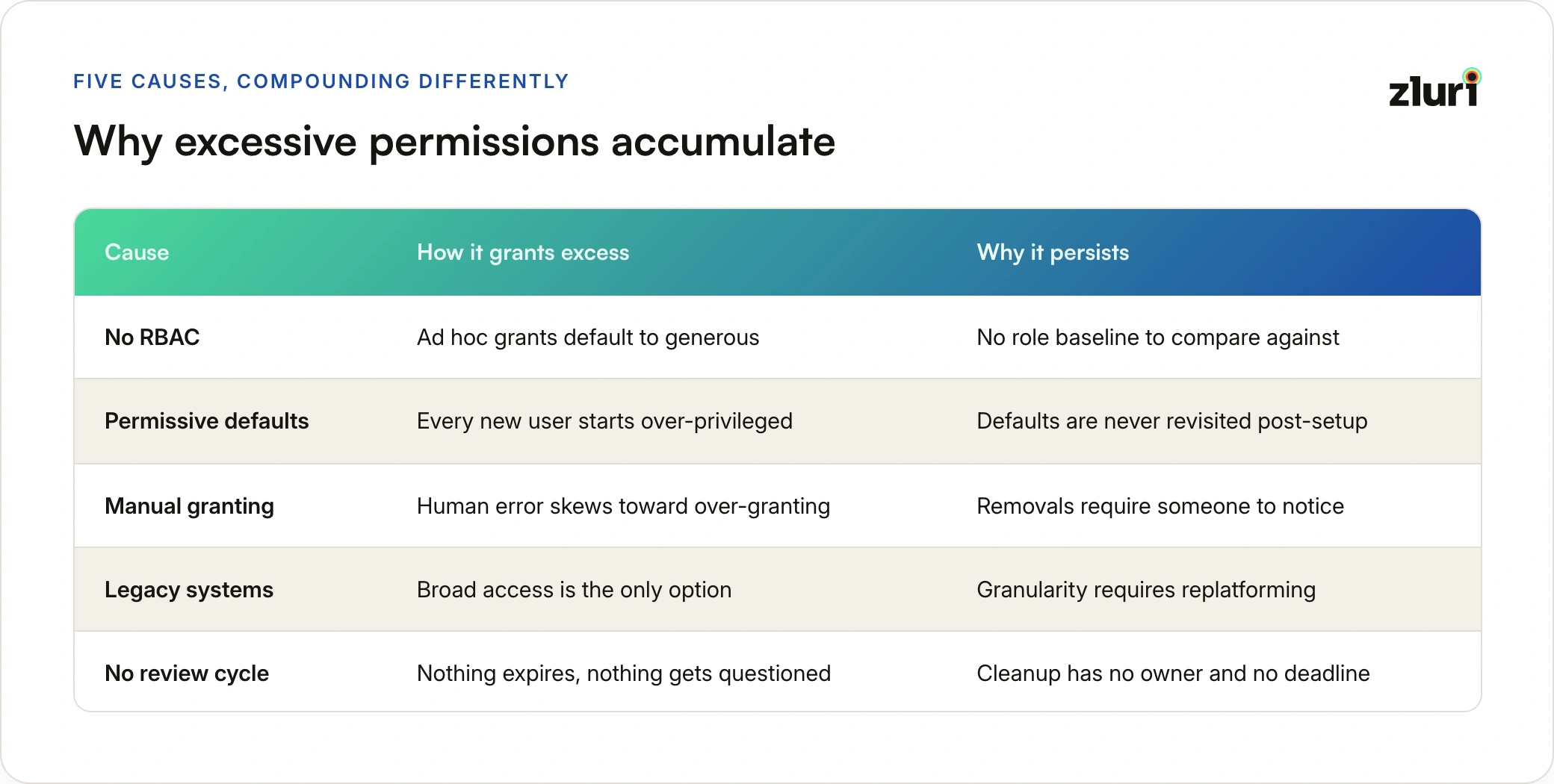Click the "No RBAC" row label
Screen dimensions: 1554x784
[x=152, y=337]
